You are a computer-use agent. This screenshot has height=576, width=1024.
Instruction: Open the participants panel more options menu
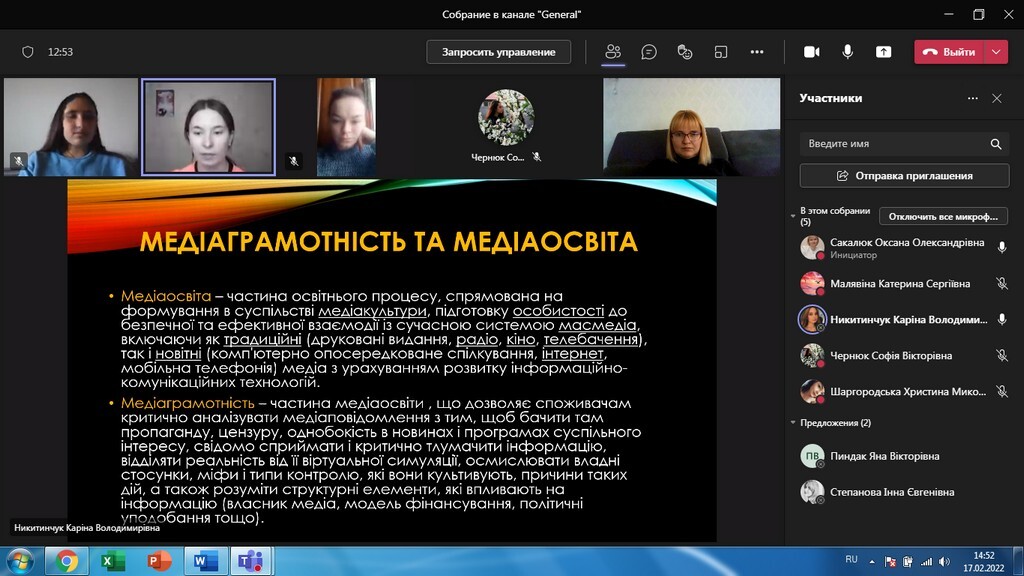[x=972, y=99]
